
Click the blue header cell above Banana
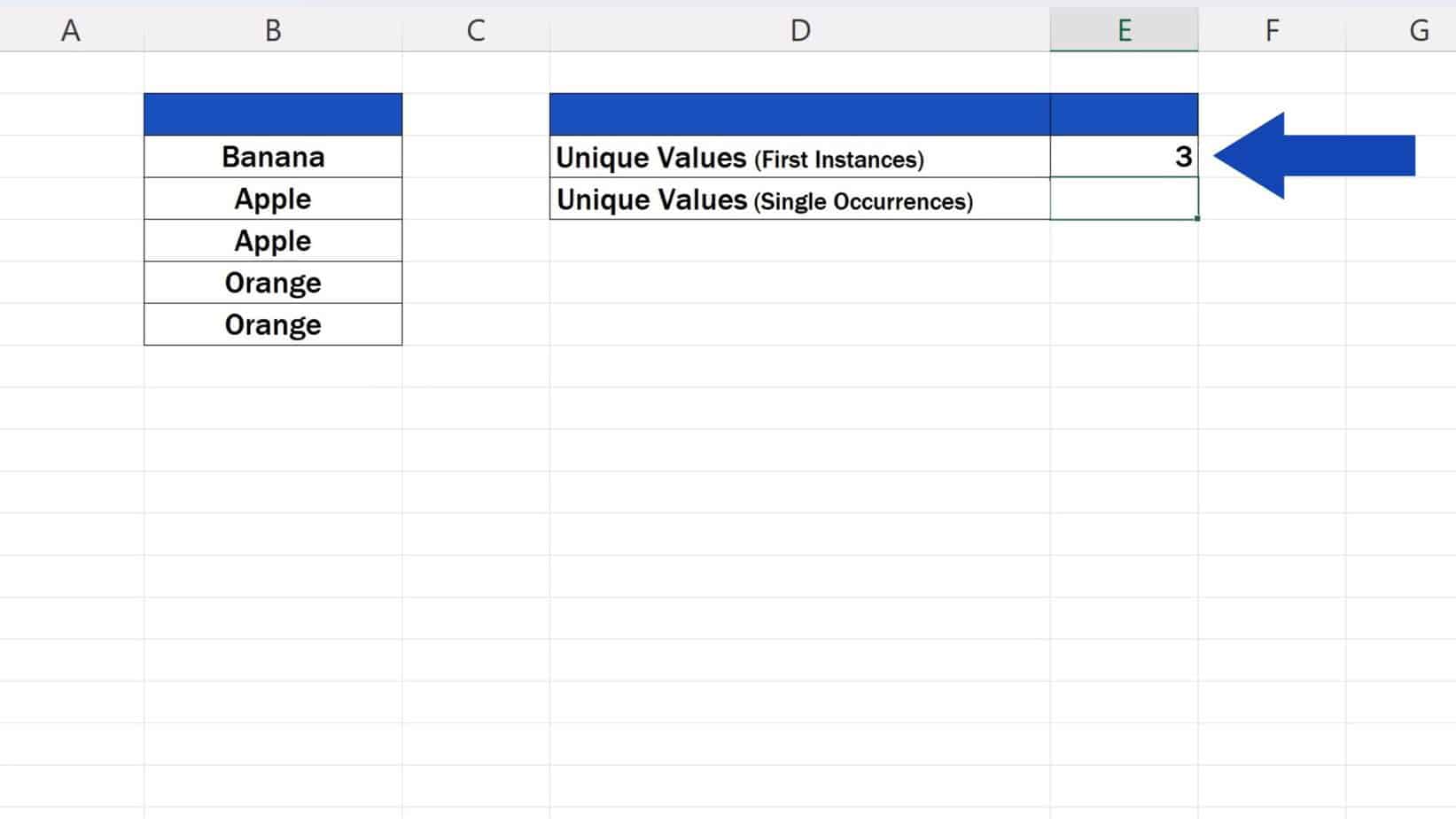point(272,113)
